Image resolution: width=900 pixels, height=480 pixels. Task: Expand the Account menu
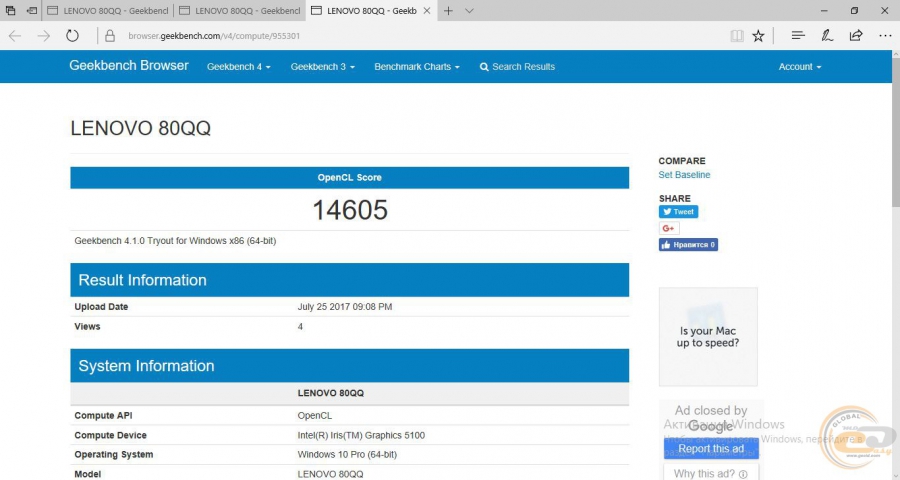pyautogui.click(x=800, y=67)
